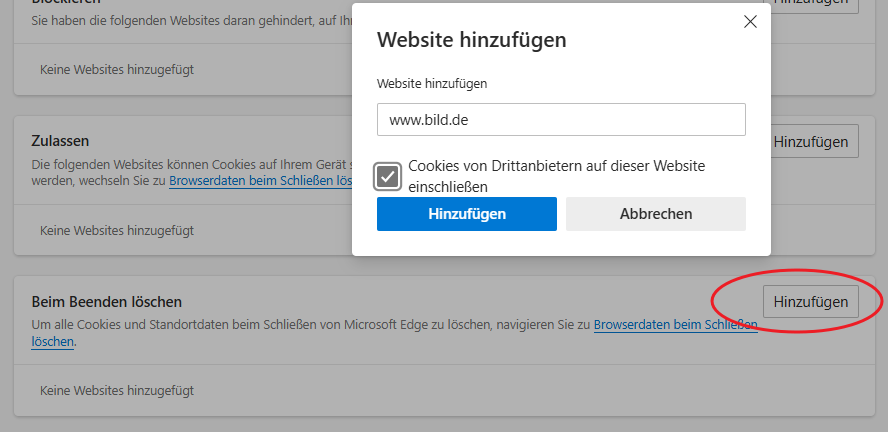Click the Cookies von Drittanbietern checkbox label
Screen dimensions: 888x432
pos(556,176)
